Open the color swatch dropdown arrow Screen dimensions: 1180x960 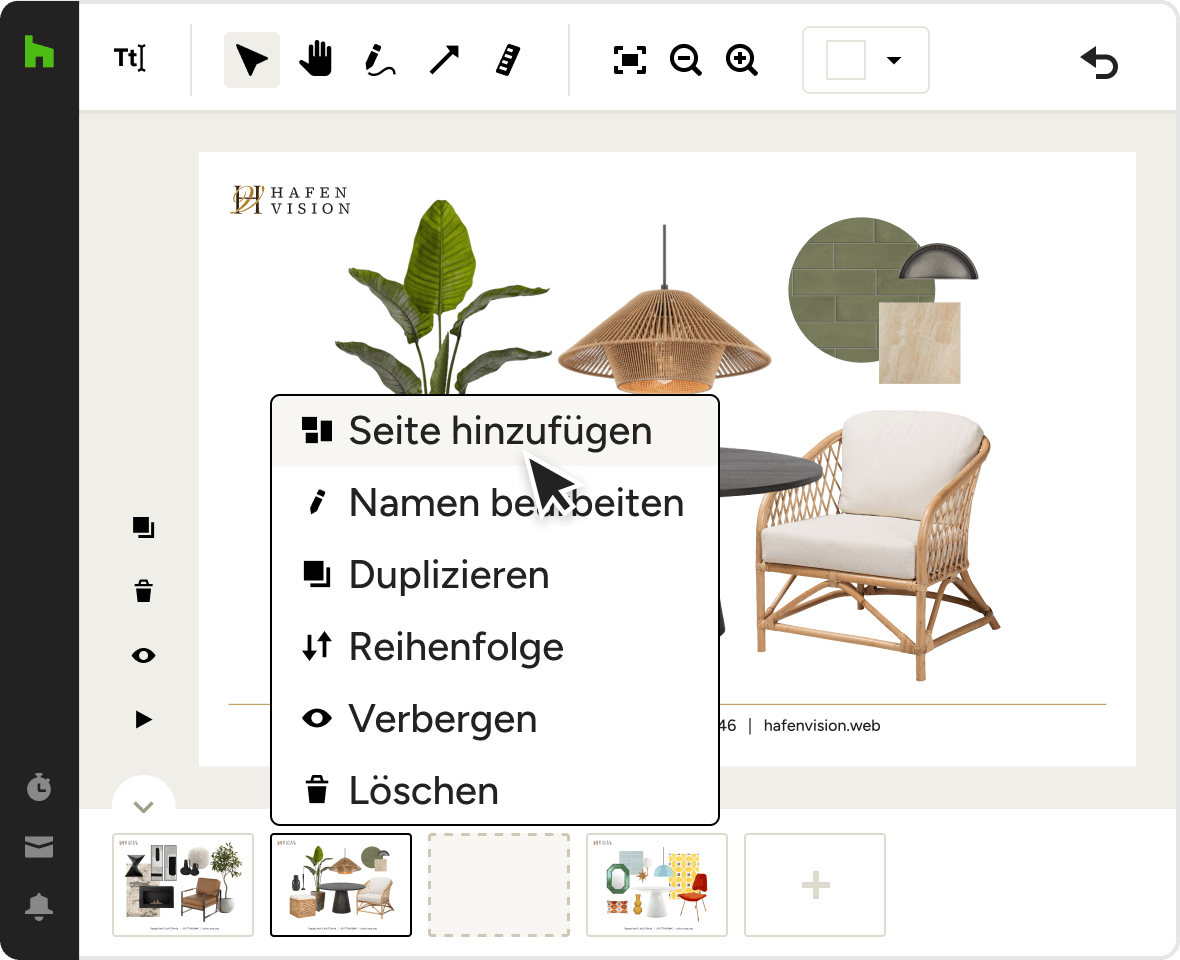[x=893, y=60]
